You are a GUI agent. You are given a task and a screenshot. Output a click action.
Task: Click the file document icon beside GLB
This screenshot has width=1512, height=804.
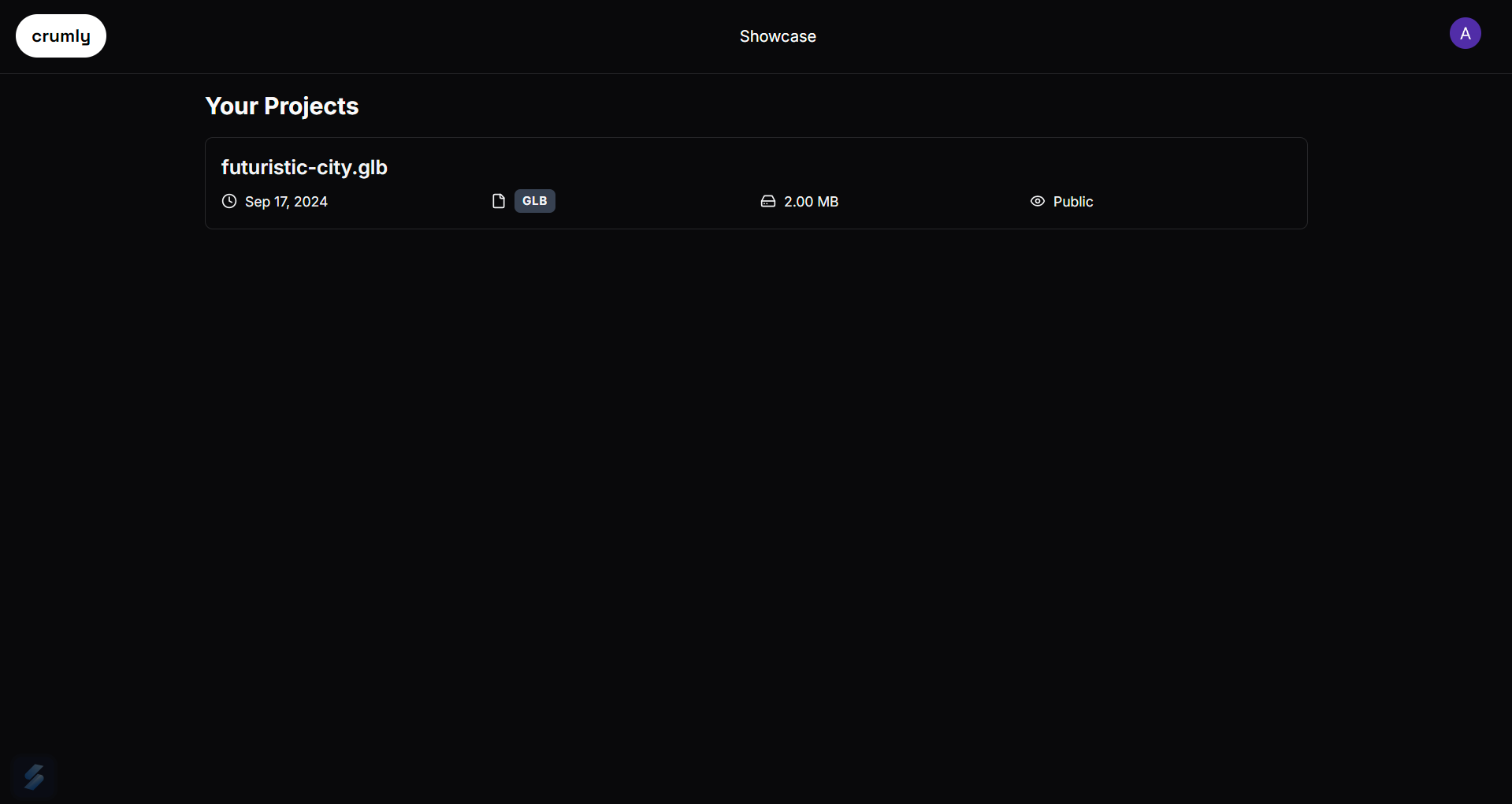(x=499, y=201)
